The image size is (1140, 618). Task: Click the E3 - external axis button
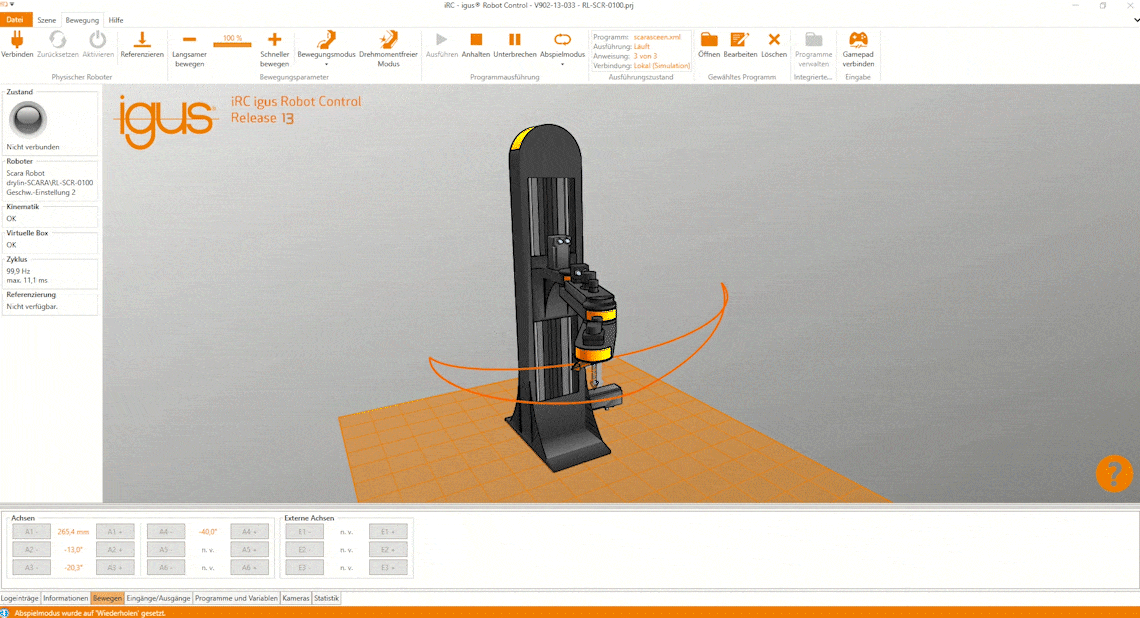tap(305, 567)
